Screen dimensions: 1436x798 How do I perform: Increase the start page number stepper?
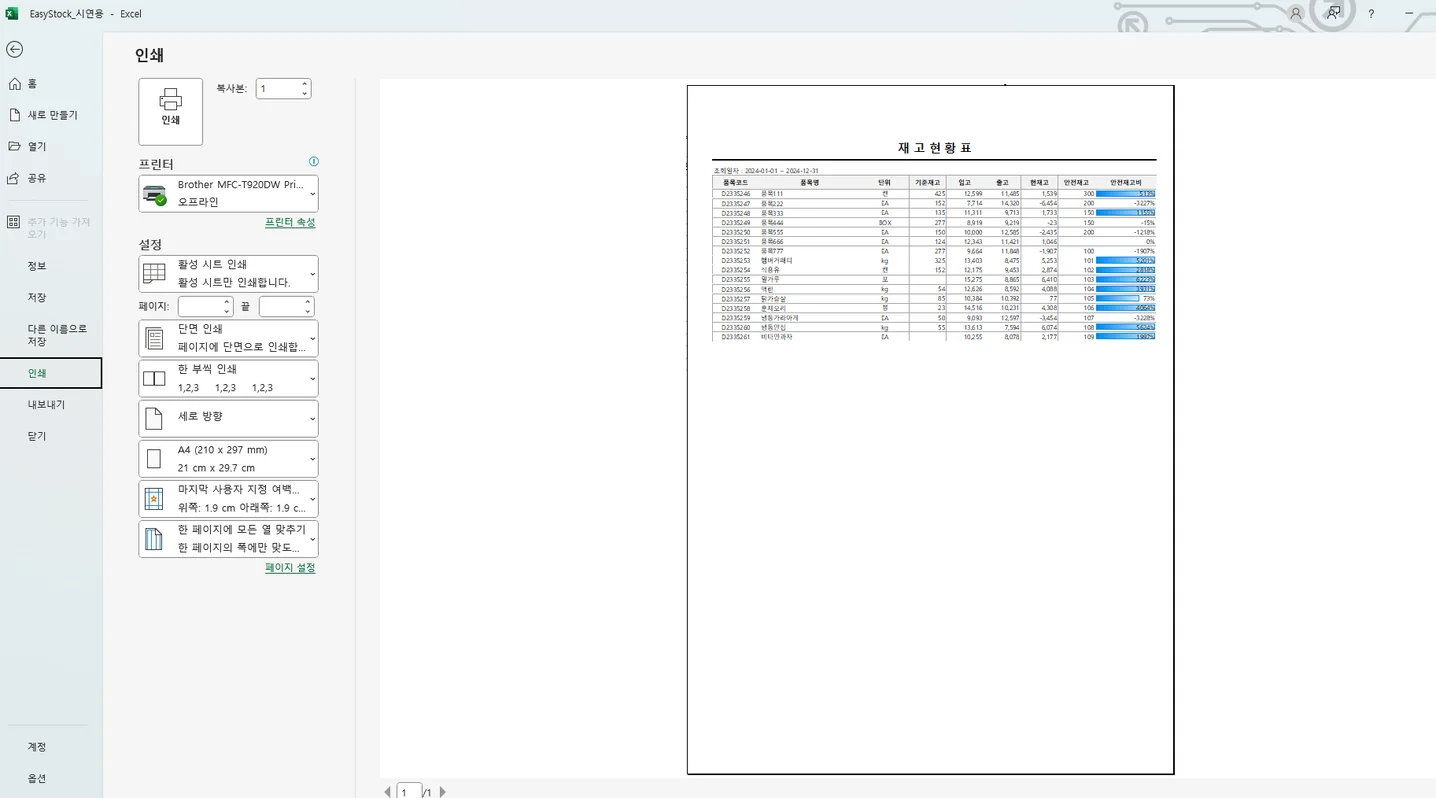click(x=227, y=302)
